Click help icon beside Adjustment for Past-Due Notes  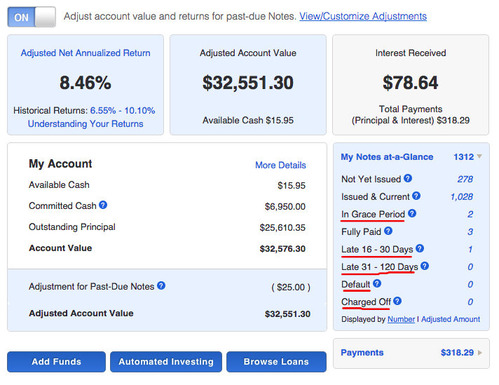point(161,286)
